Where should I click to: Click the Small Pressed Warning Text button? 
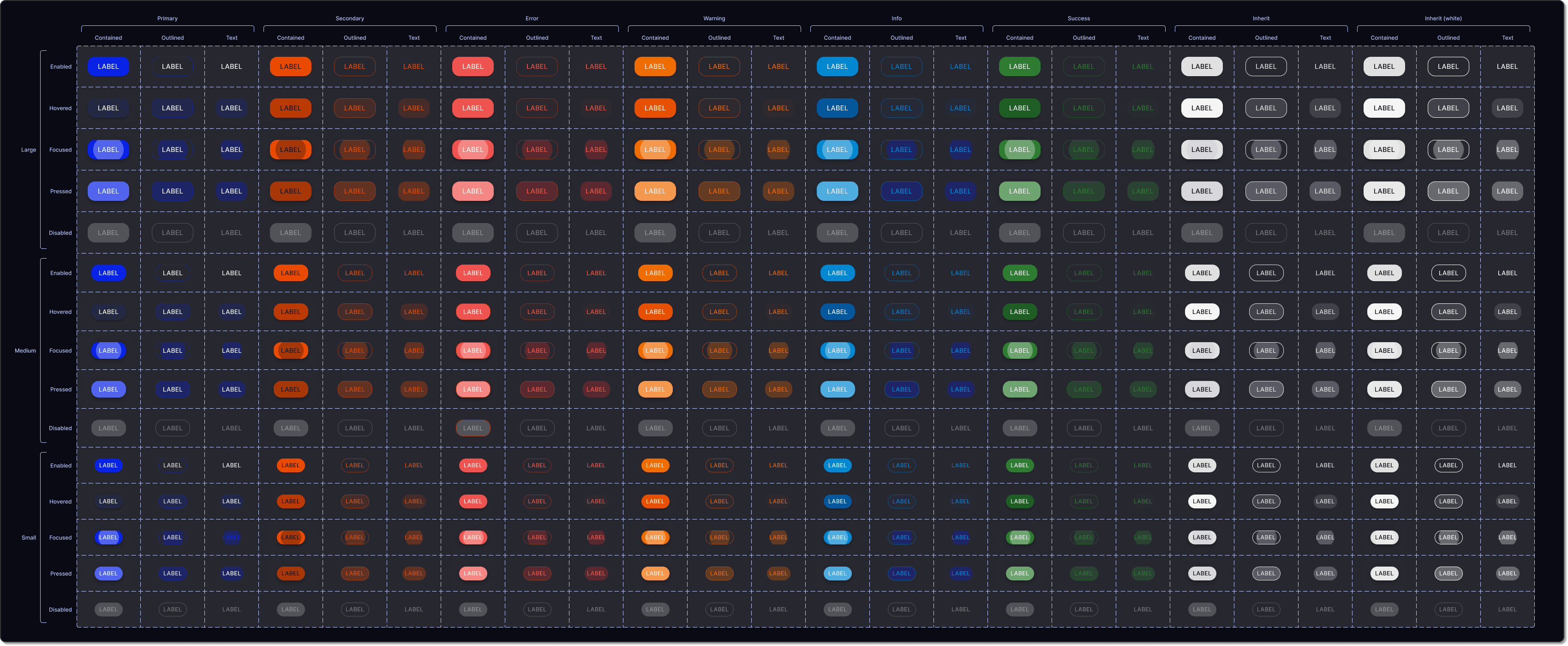pos(778,573)
